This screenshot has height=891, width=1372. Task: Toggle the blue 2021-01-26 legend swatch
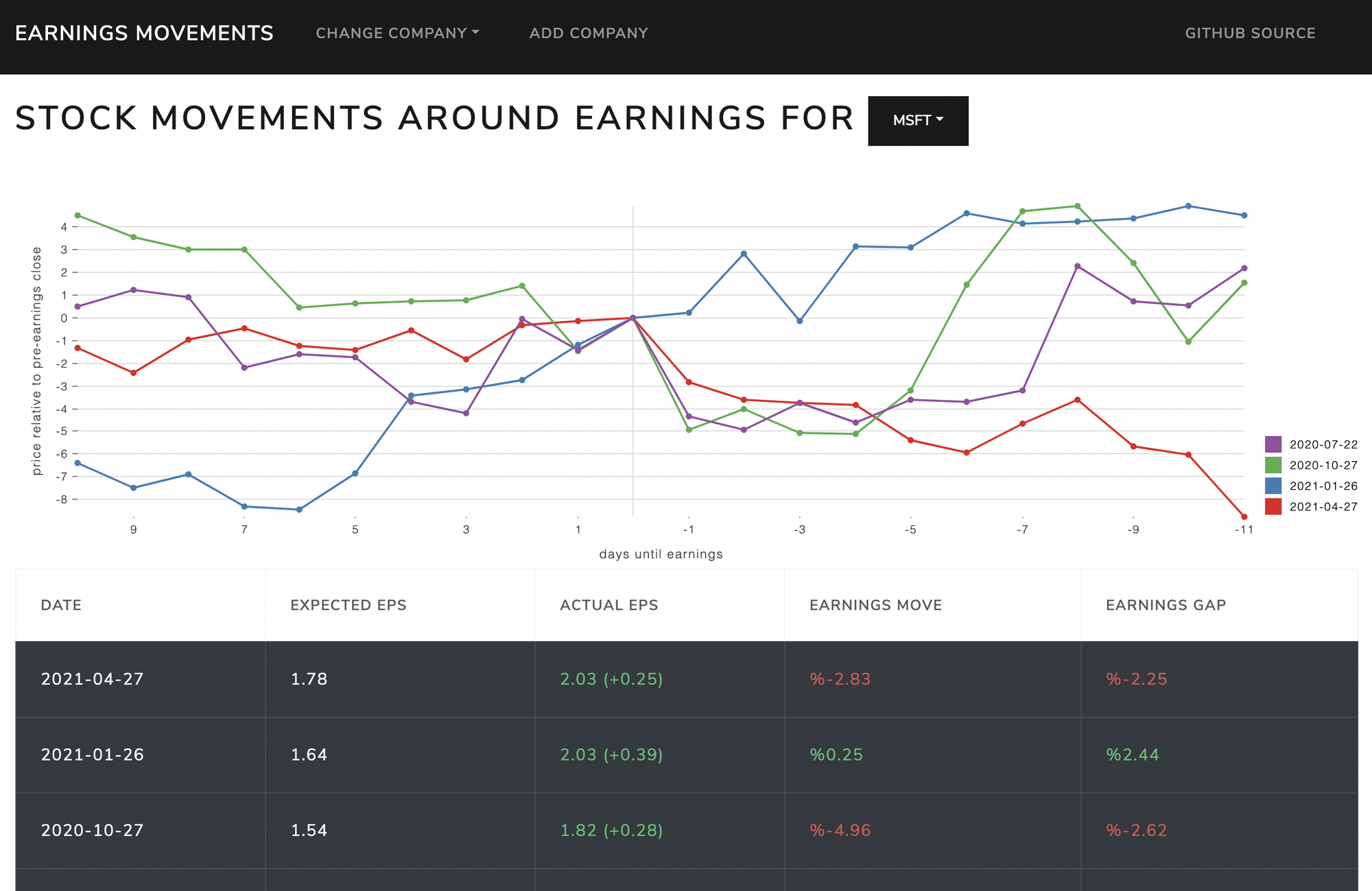(1273, 486)
